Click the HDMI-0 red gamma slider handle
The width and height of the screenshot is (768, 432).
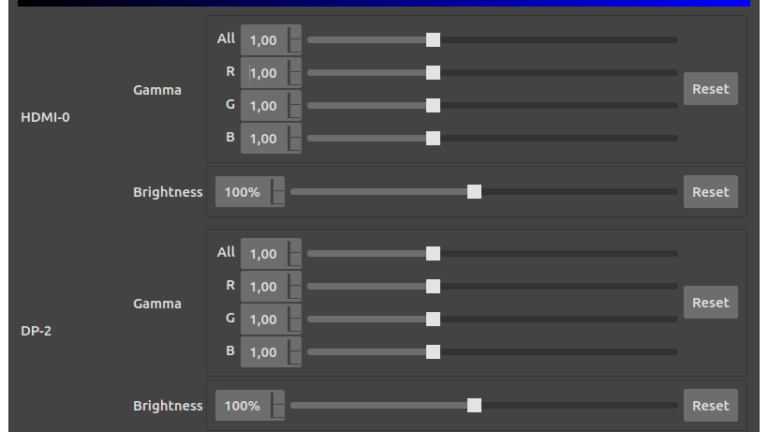click(x=433, y=73)
